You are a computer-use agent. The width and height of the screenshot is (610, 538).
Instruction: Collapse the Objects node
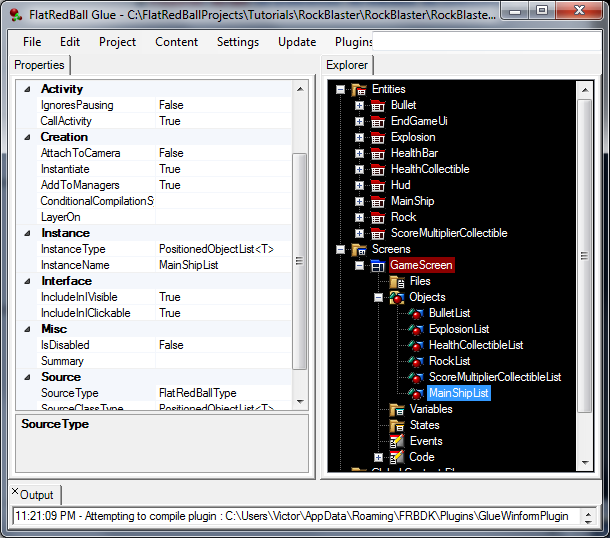point(378,298)
